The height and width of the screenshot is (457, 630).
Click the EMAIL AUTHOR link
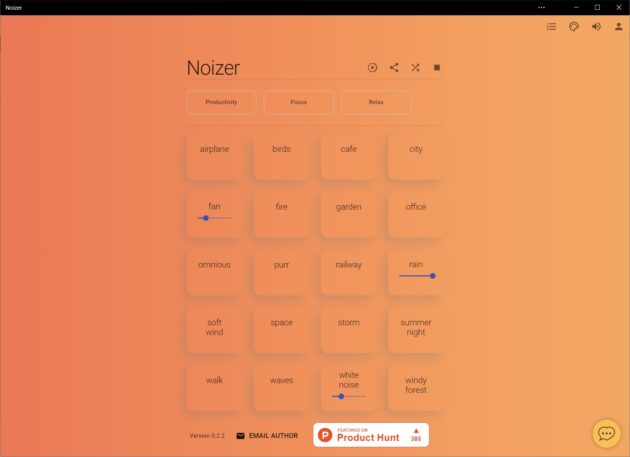267,436
